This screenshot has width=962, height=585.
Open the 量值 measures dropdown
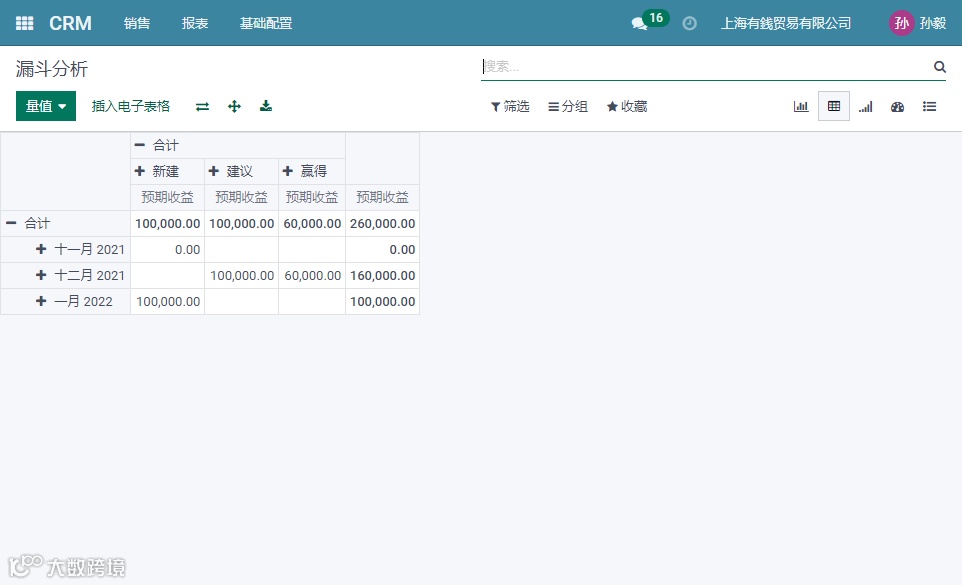(x=46, y=106)
